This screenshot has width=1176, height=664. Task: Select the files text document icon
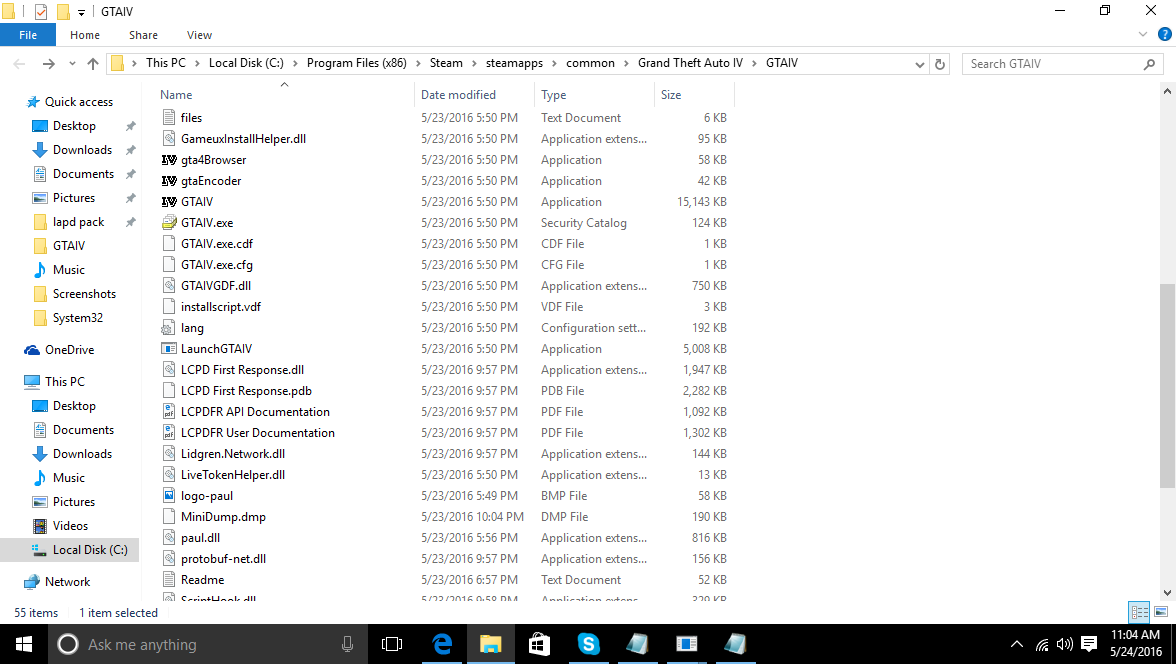[x=170, y=118]
